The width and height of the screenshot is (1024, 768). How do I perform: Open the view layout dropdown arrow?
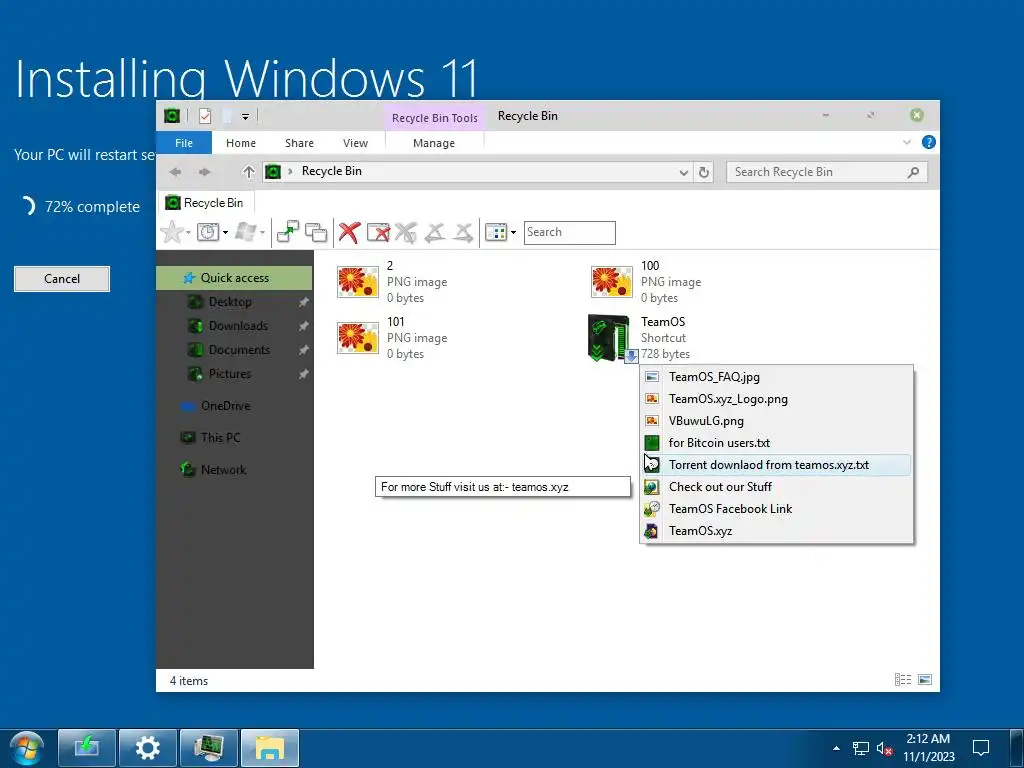(x=513, y=232)
